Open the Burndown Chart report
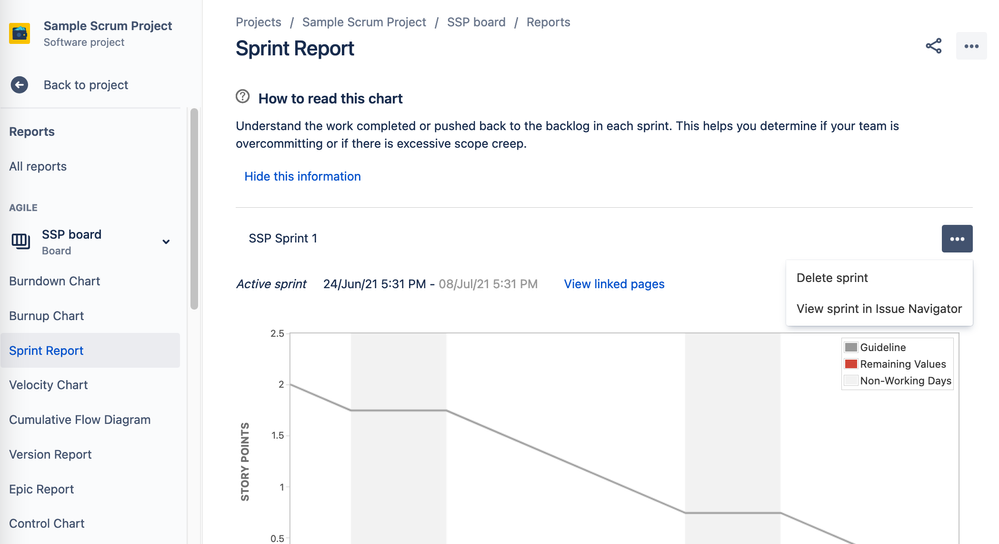Screen dimensions: 999x544 point(54,281)
